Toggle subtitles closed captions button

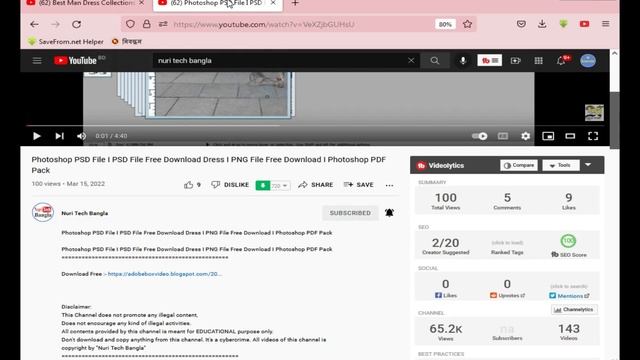coord(503,136)
